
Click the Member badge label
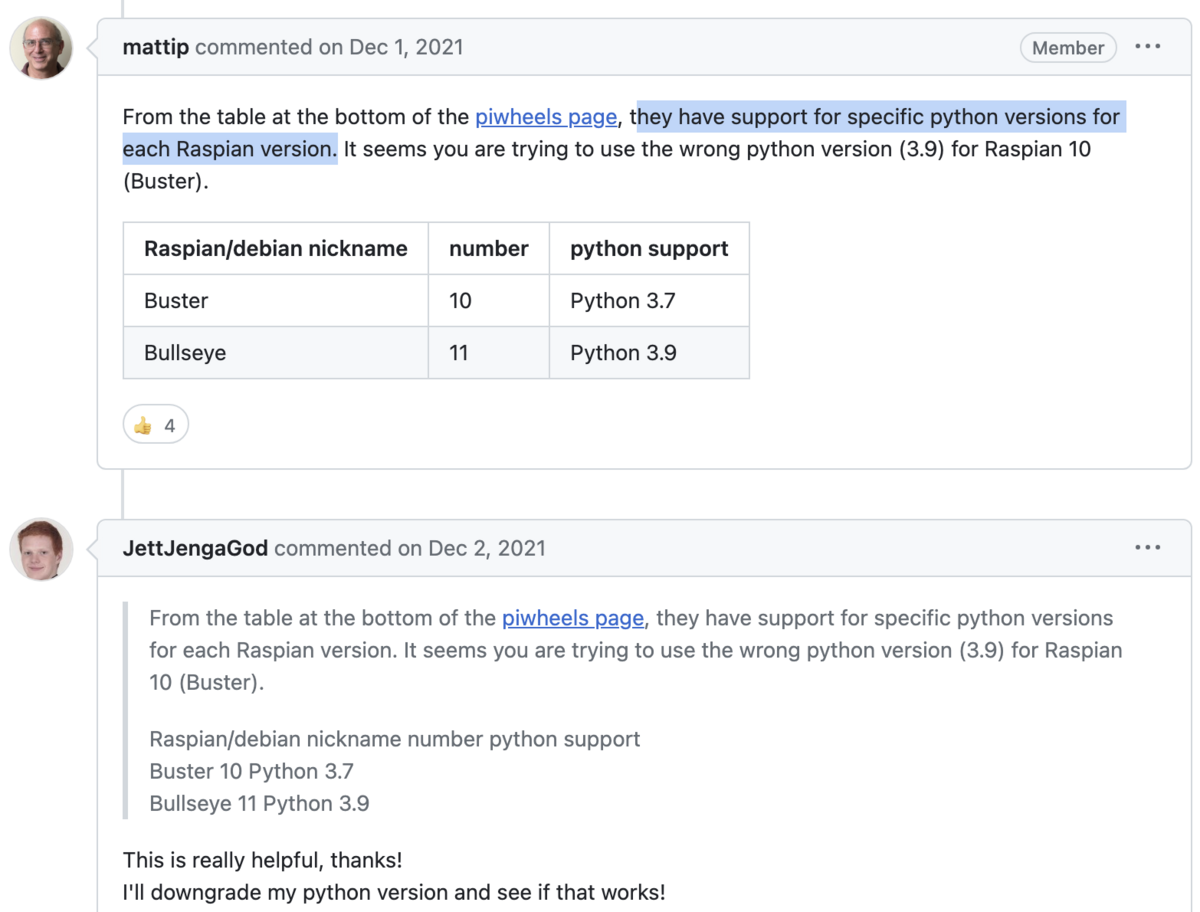click(1068, 47)
